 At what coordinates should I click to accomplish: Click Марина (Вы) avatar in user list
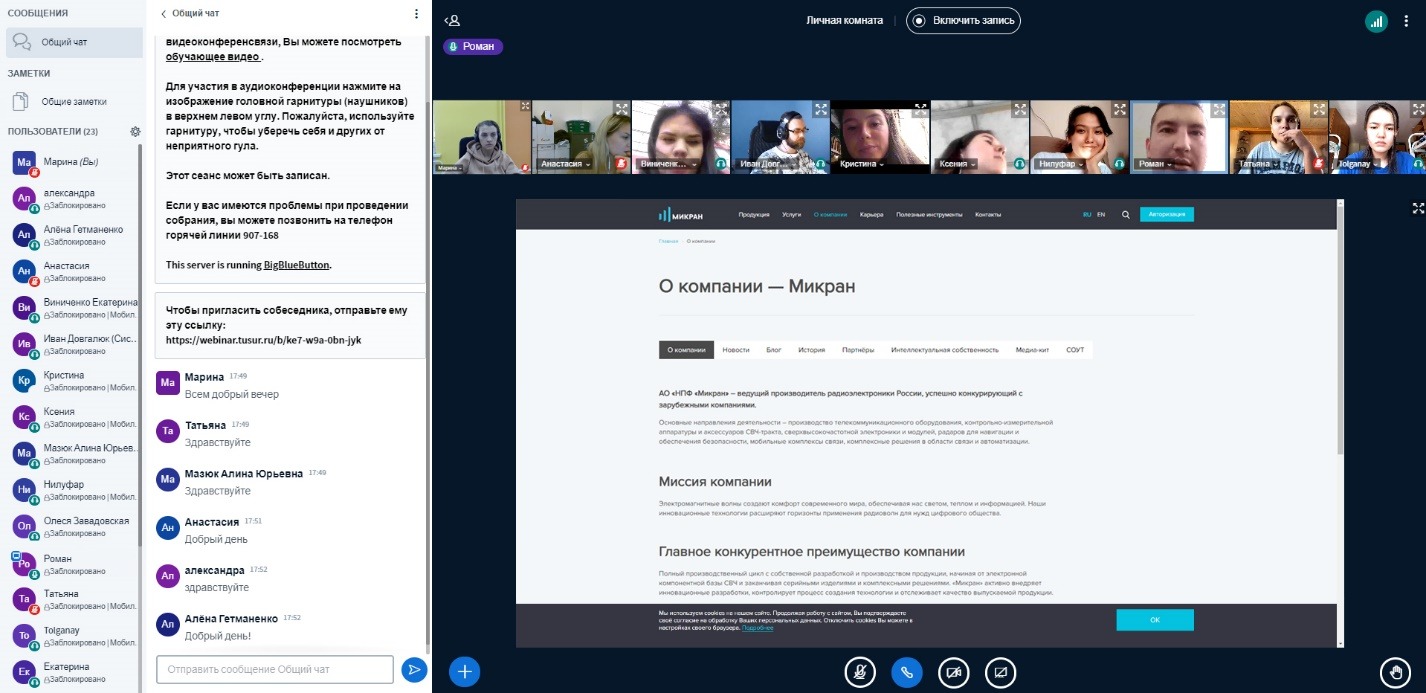(x=25, y=162)
